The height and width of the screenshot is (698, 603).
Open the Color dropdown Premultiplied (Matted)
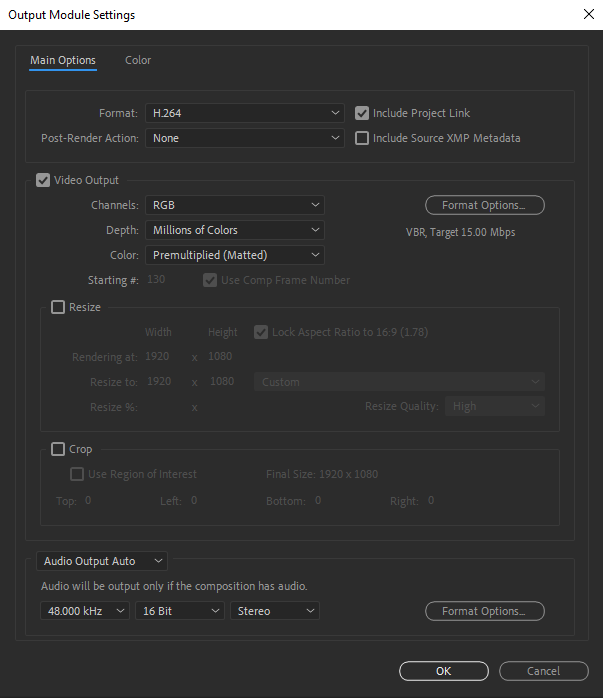(235, 255)
